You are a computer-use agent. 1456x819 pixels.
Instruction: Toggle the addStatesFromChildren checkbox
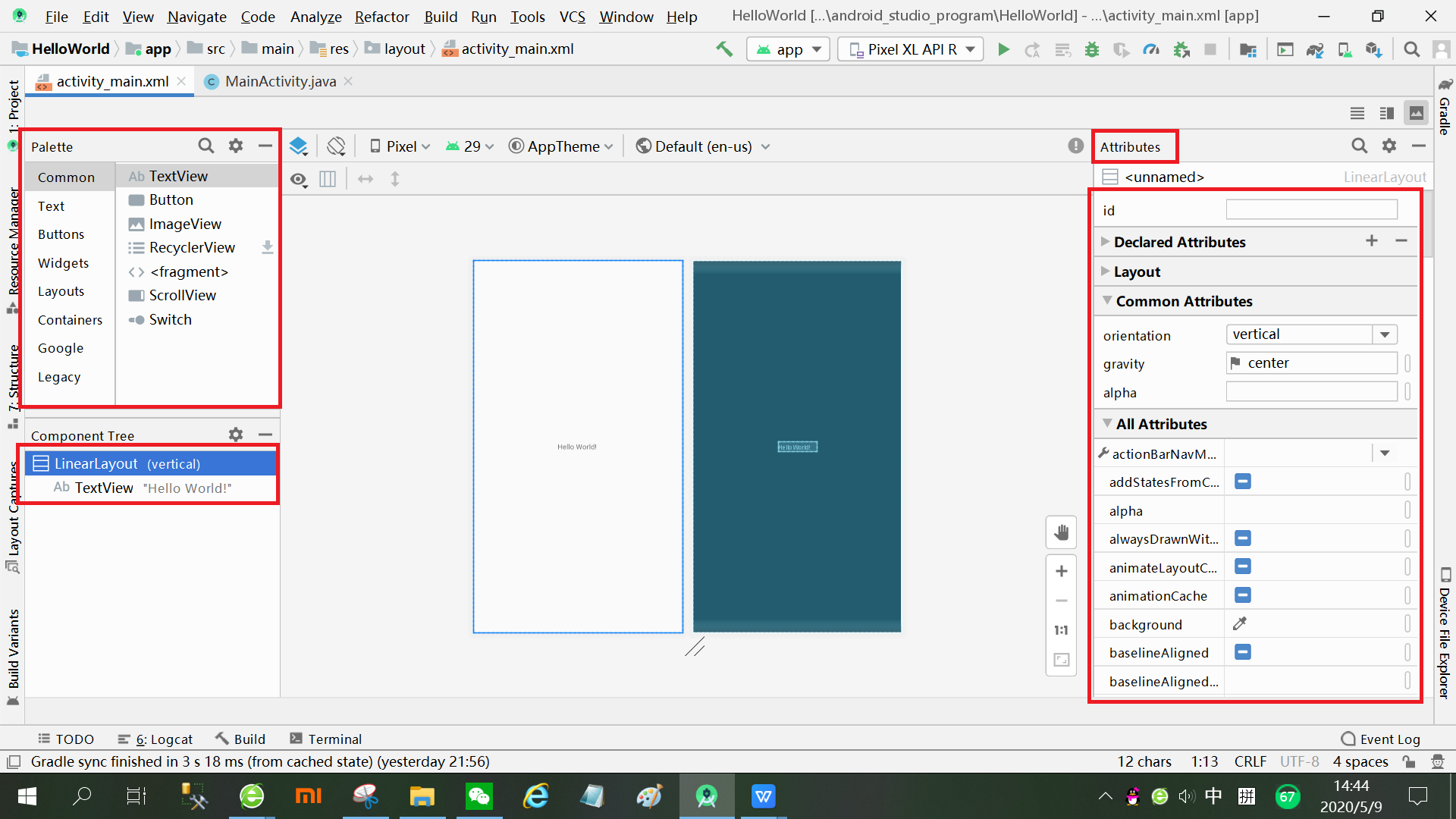coord(1242,482)
